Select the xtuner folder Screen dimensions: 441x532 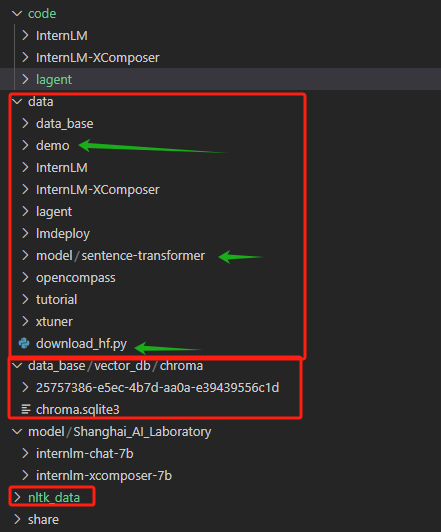pos(54,322)
